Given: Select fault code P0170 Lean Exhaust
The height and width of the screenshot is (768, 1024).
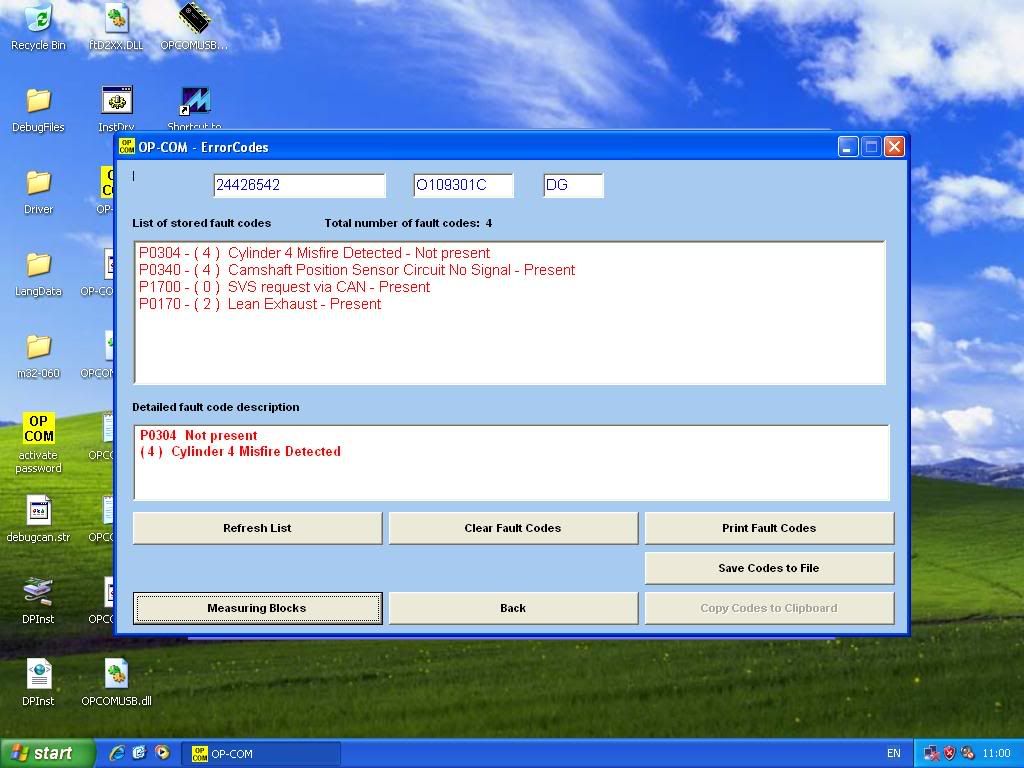Looking at the screenshot, I should coord(260,304).
